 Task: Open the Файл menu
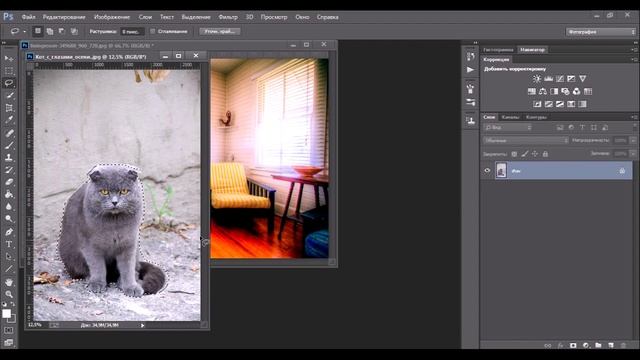click(28, 17)
